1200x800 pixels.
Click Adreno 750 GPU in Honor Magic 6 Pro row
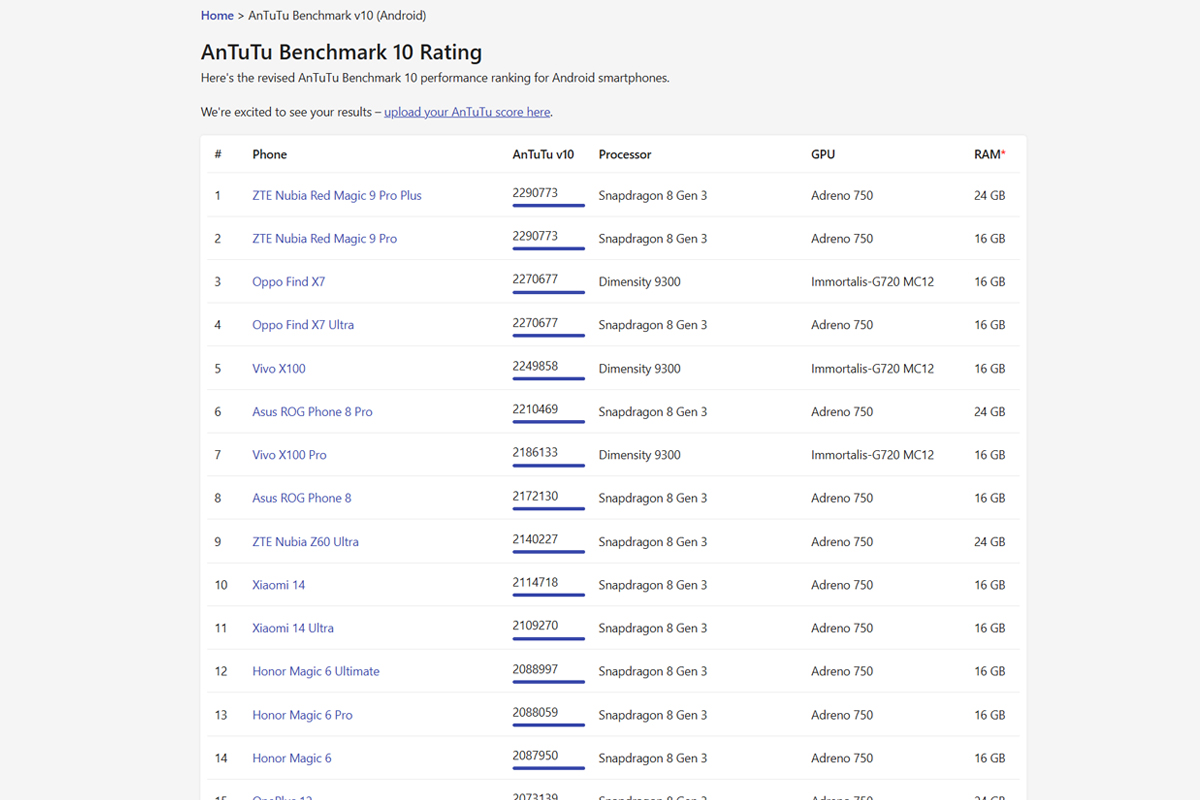(842, 715)
